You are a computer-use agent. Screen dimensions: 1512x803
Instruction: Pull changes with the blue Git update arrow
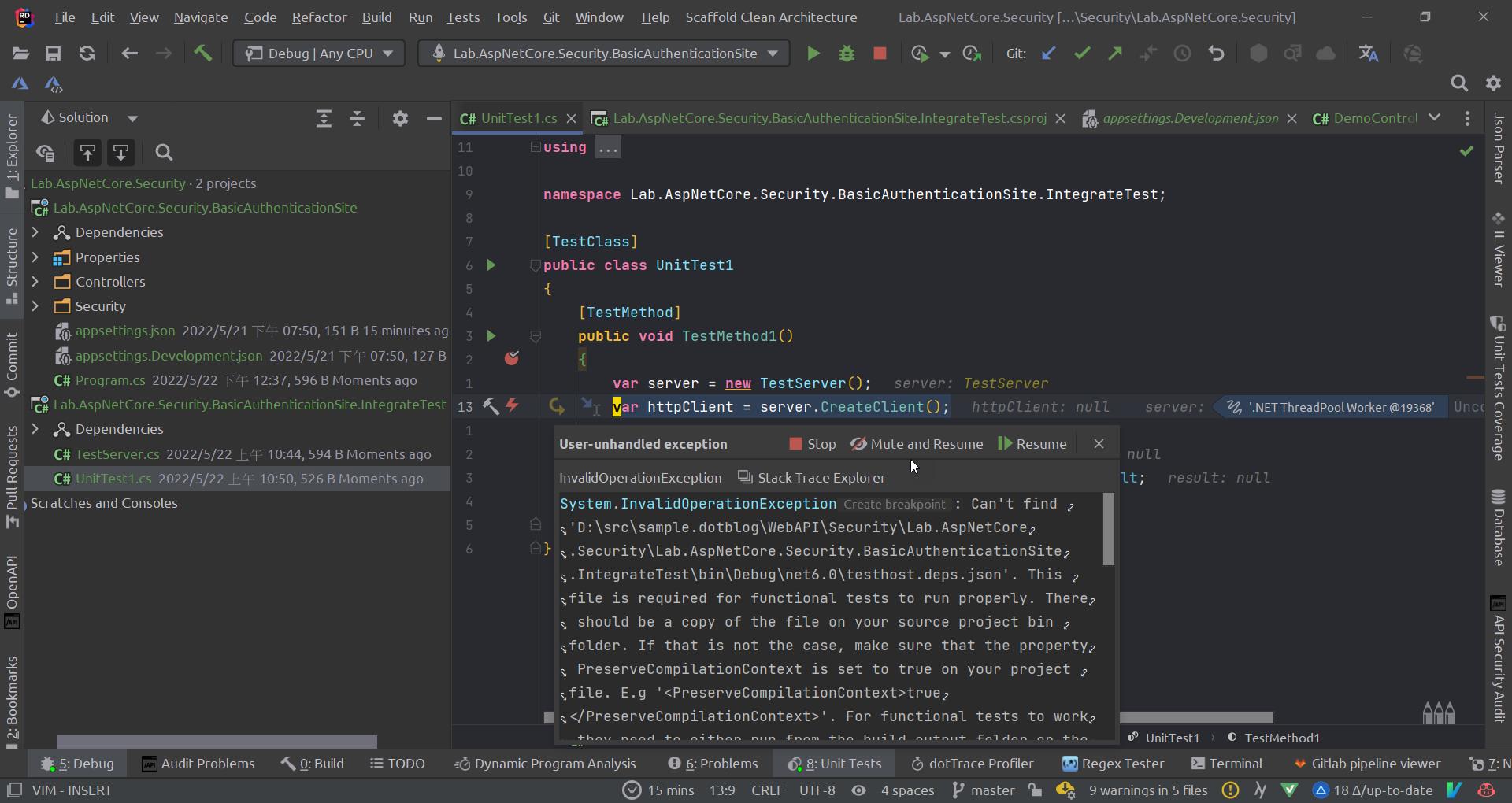[x=1049, y=53]
